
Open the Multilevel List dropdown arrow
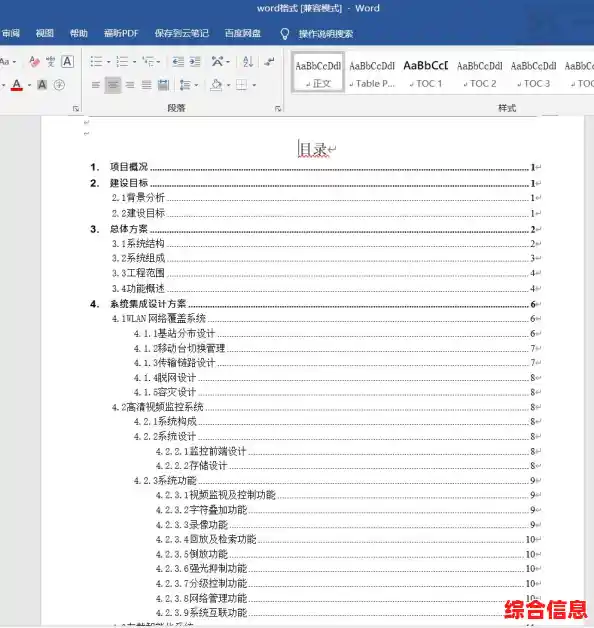coord(159,62)
